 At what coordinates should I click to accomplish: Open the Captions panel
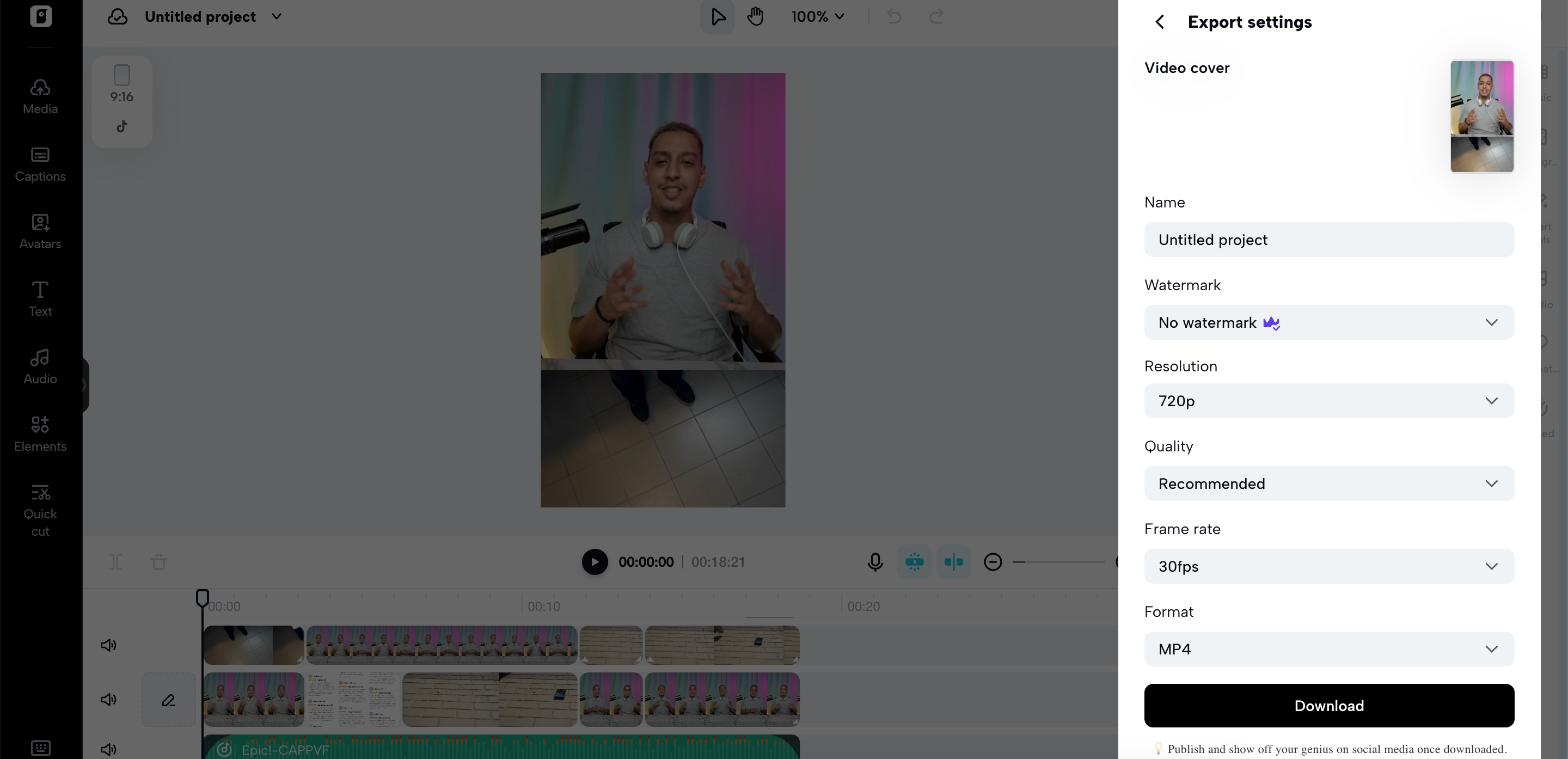pyautogui.click(x=40, y=164)
